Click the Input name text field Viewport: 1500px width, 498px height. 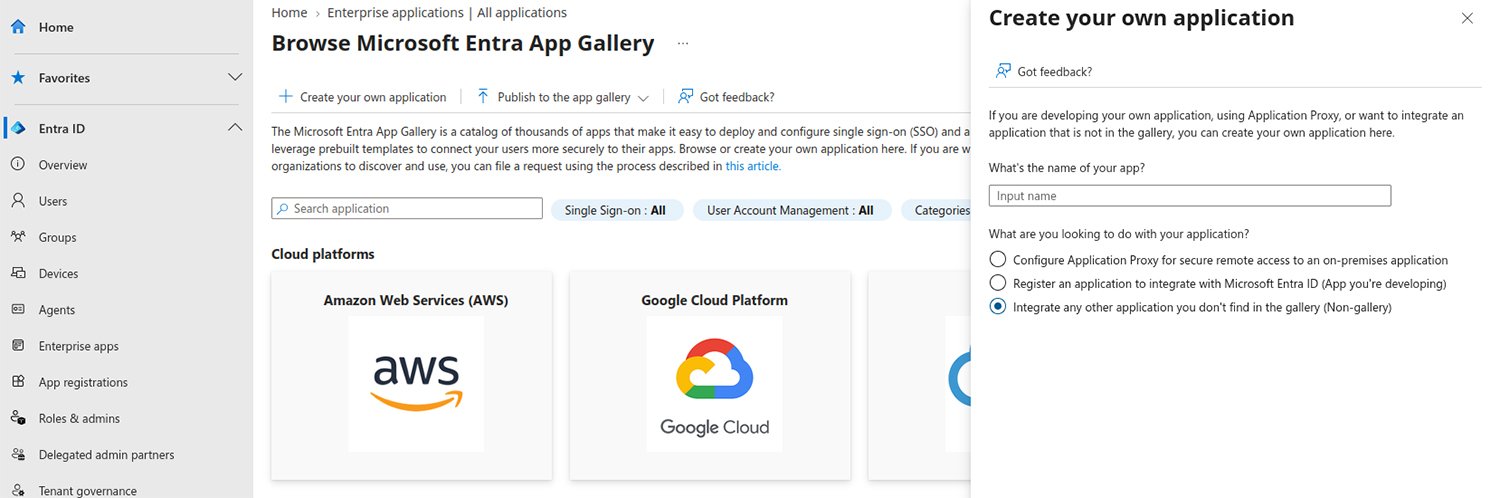pos(1190,196)
